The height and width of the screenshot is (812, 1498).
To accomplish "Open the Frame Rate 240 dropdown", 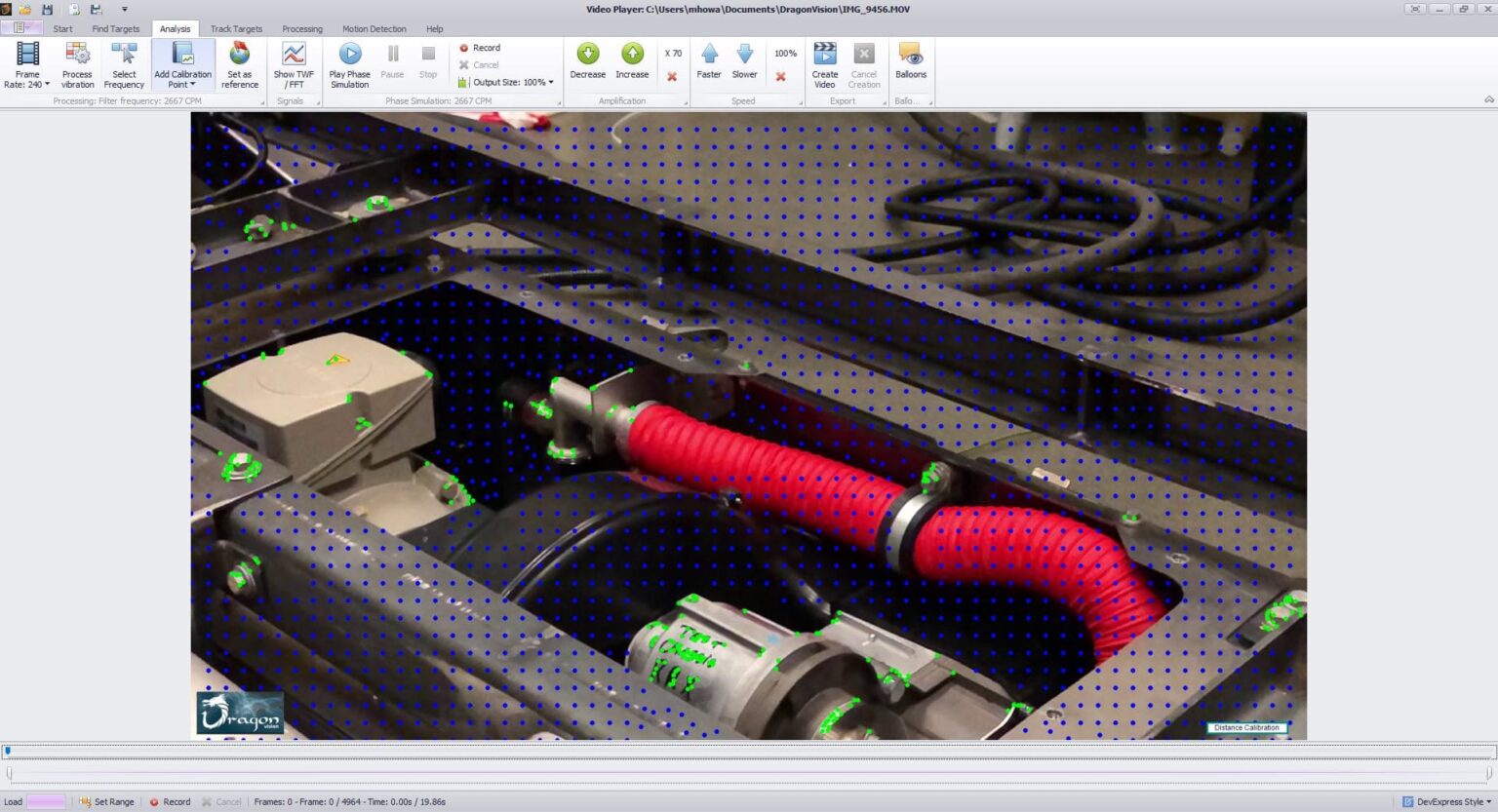I will [27, 65].
